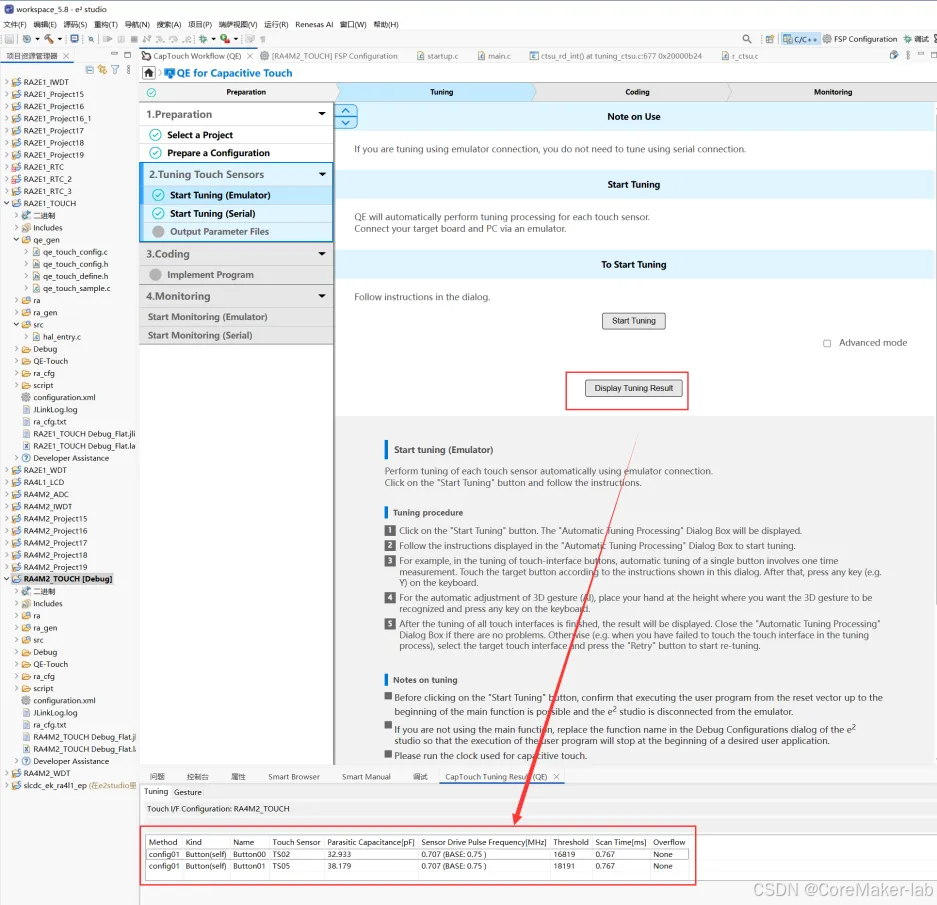Select Prepare a Configuration item
This screenshot has height=905, width=937.
tap(236, 153)
